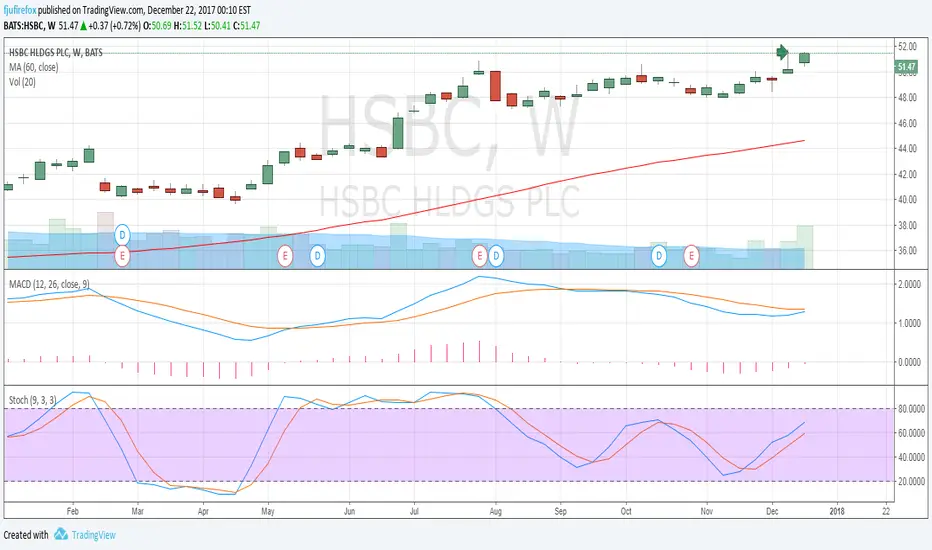Click the 2018 label on the time axis
The width and height of the screenshot is (932, 550).
tap(837, 511)
